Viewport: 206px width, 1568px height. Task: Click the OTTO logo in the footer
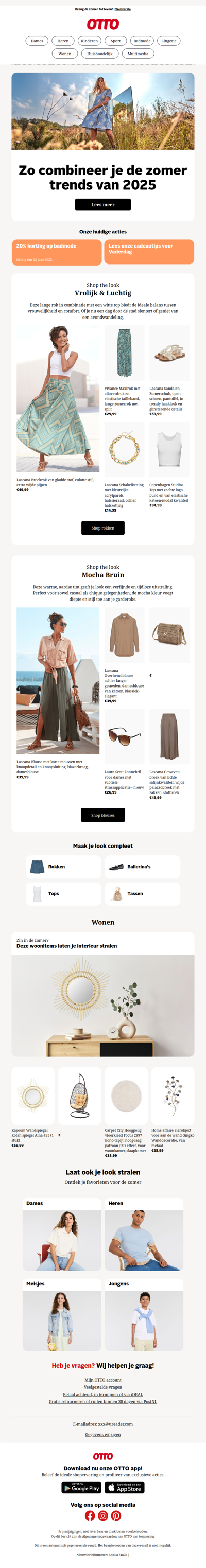(x=103, y=1456)
